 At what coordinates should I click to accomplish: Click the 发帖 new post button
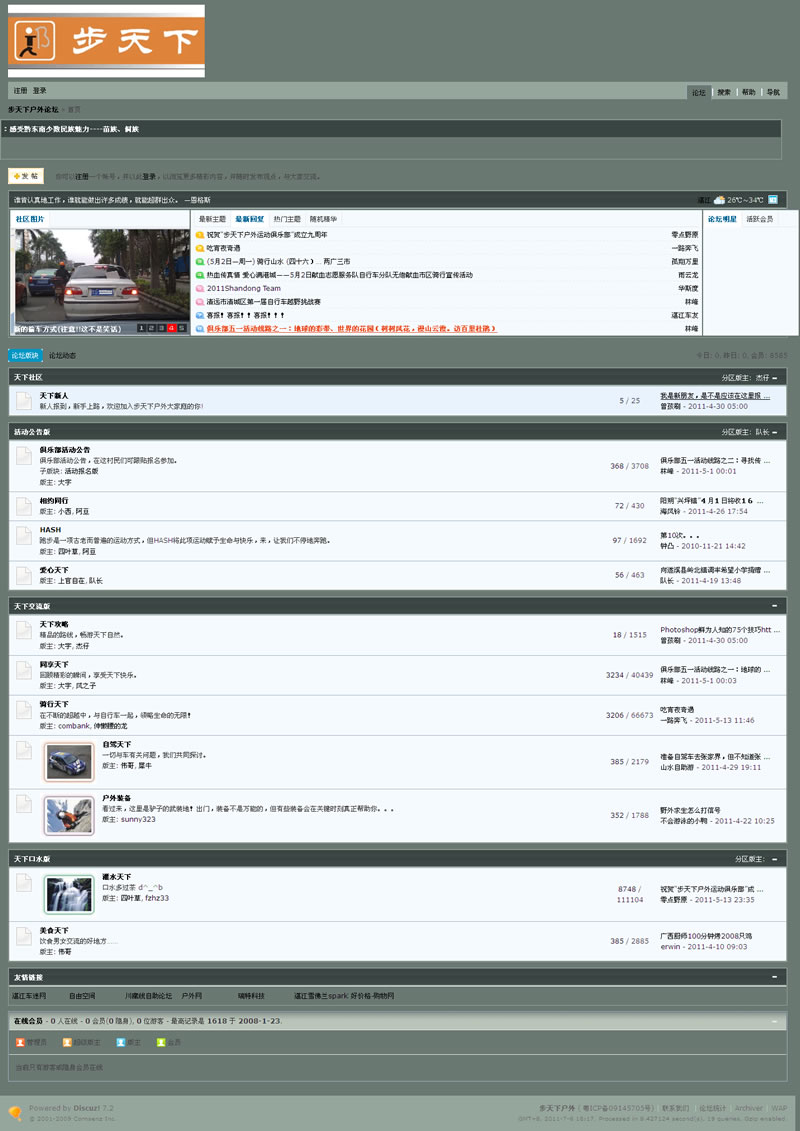(26, 176)
